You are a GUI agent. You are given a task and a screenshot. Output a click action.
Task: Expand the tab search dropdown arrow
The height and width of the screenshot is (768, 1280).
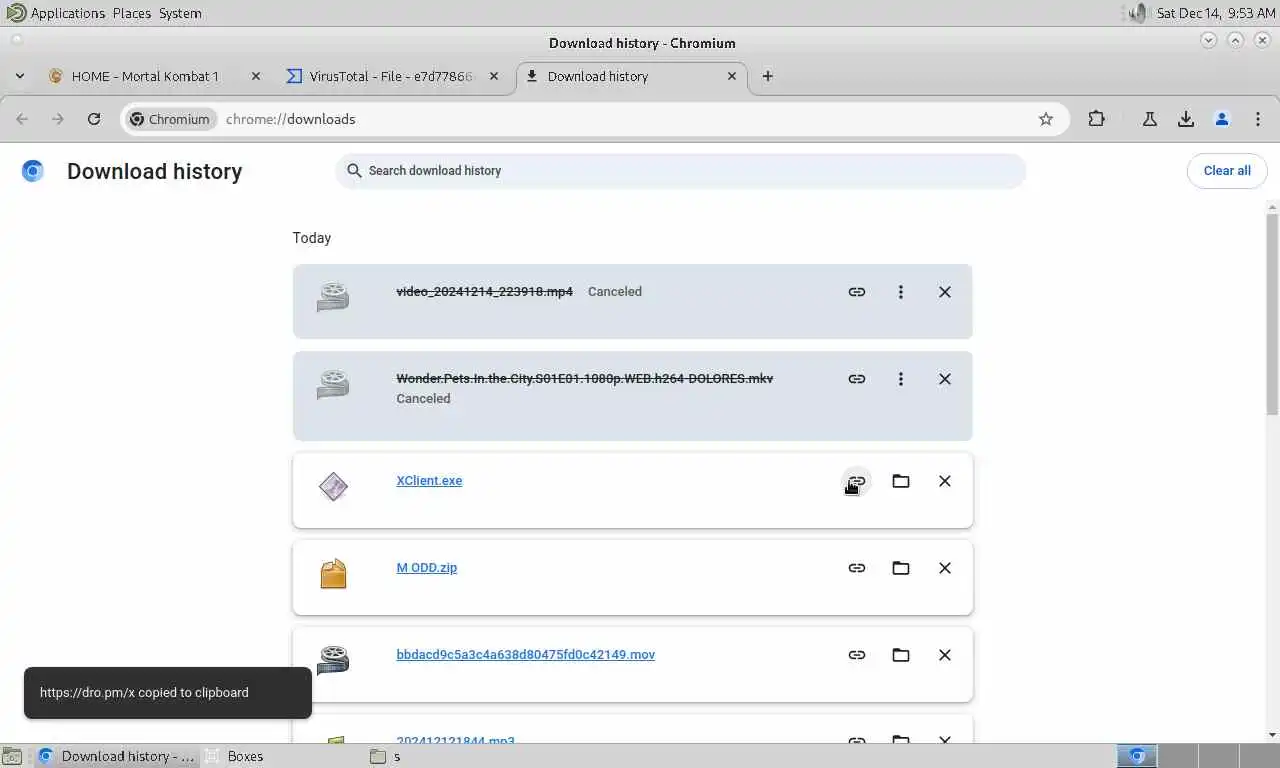click(19, 76)
